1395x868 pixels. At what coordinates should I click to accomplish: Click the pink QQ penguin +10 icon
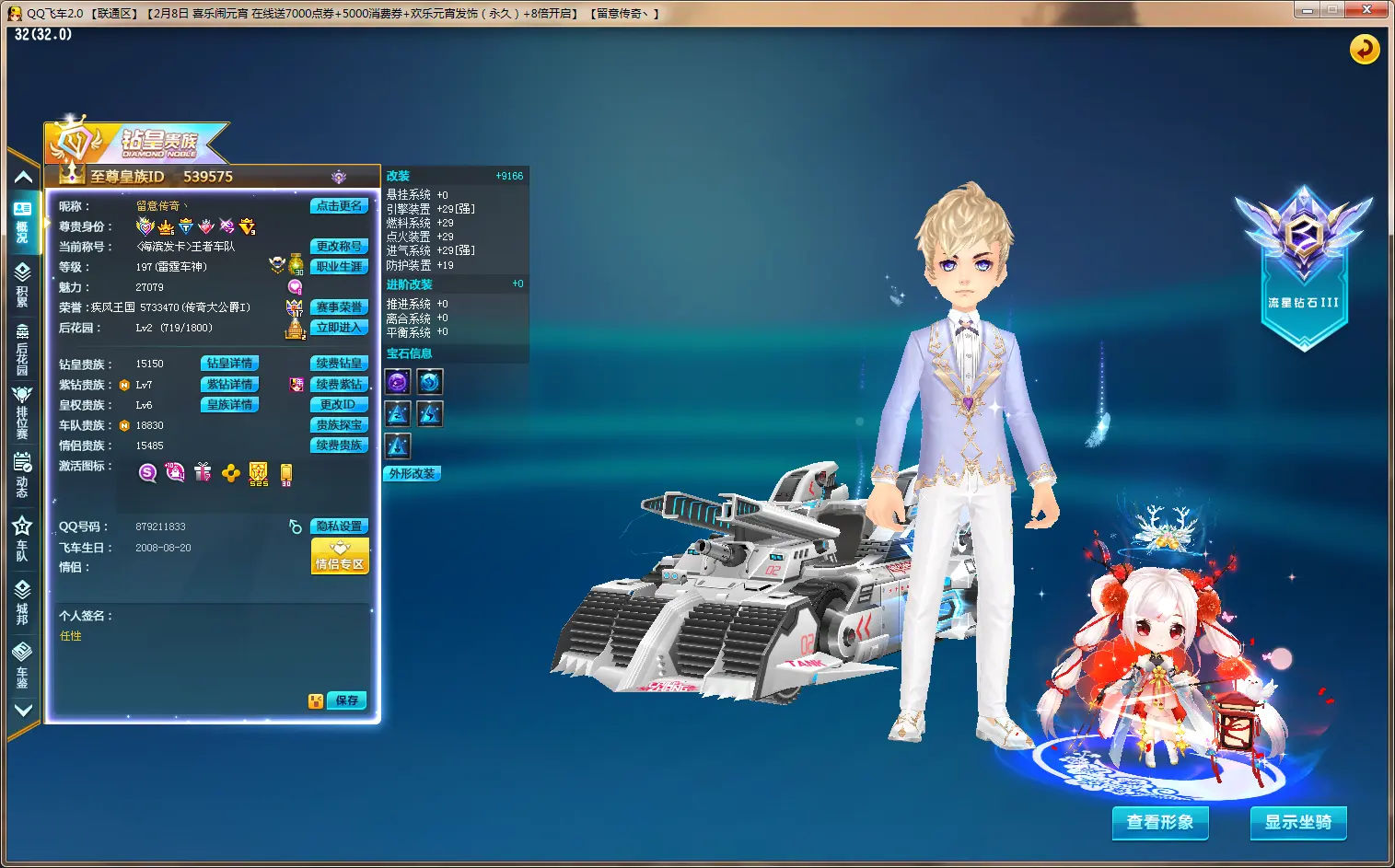coord(175,472)
